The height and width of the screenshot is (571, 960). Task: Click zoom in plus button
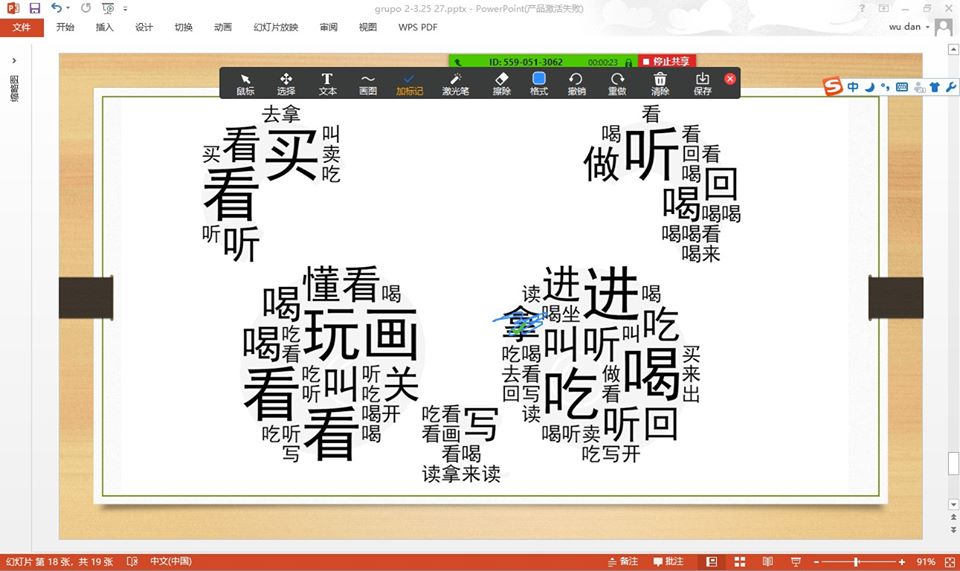(x=902, y=562)
